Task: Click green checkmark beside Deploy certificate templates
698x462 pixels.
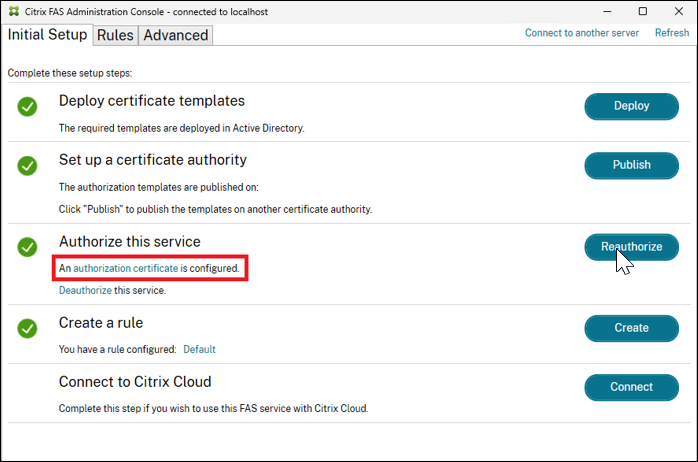Action: [x=27, y=106]
